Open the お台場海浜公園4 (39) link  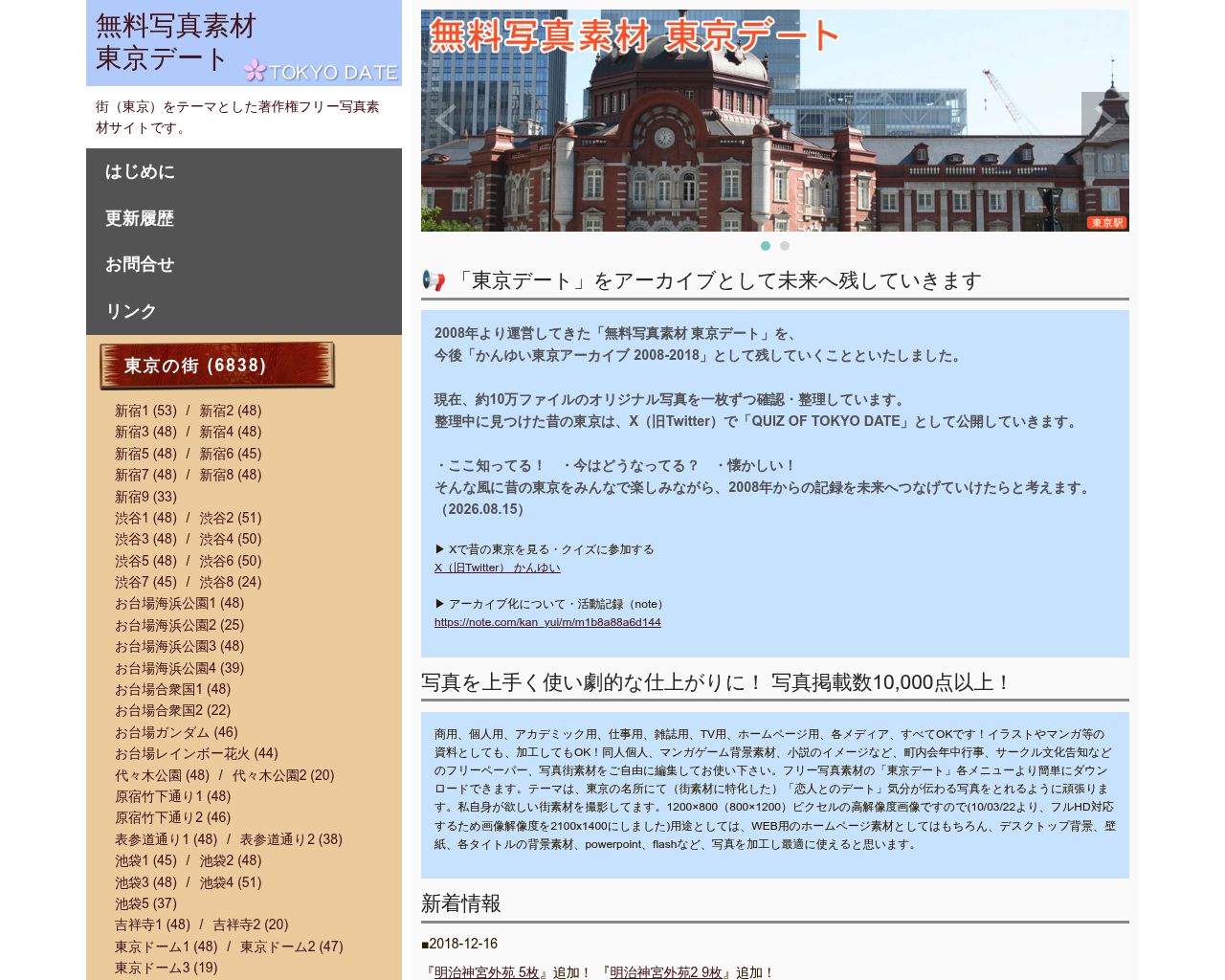pyautogui.click(x=179, y=668)
